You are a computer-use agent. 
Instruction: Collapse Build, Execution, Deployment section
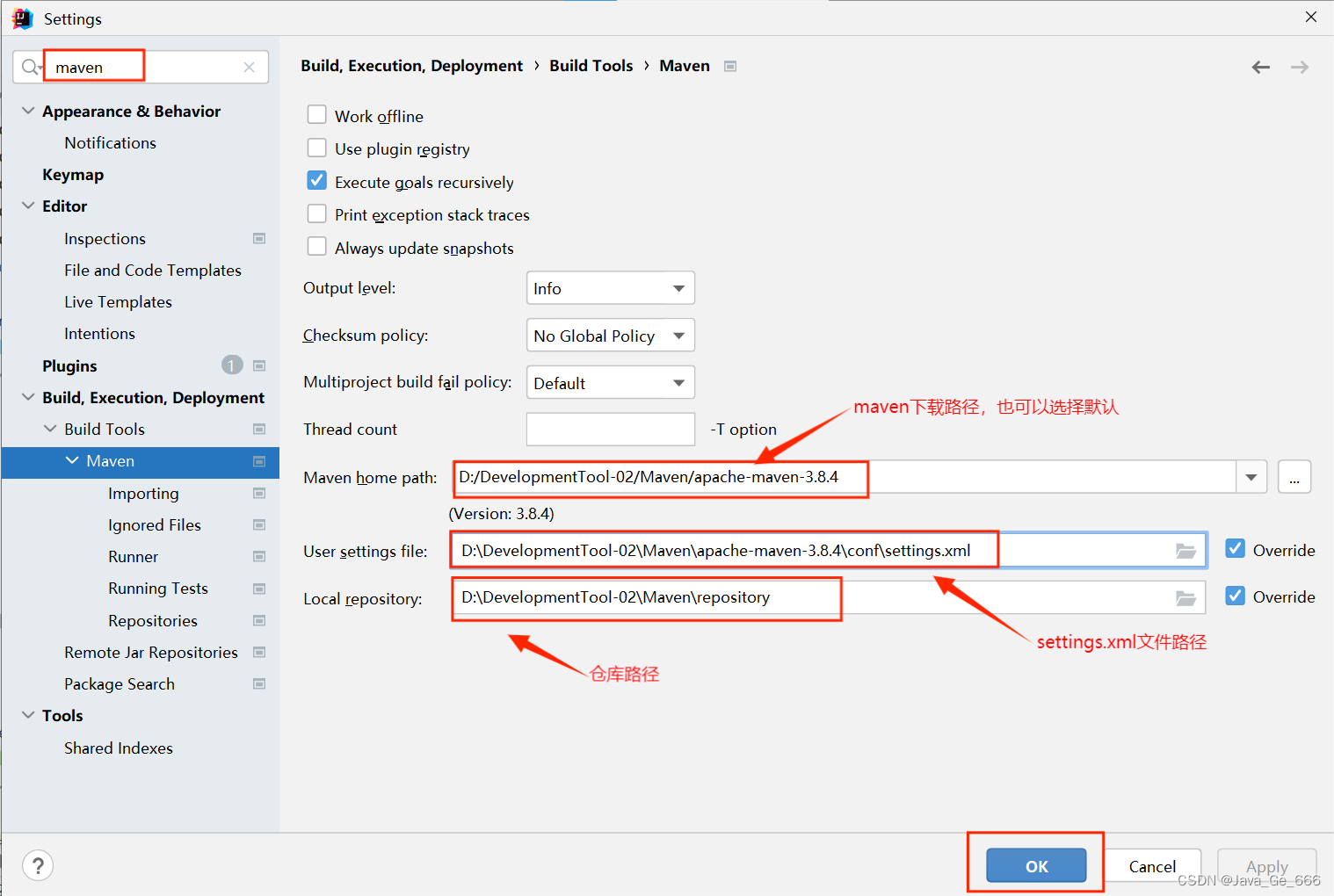pyautogui.click(x=28, y=397)
